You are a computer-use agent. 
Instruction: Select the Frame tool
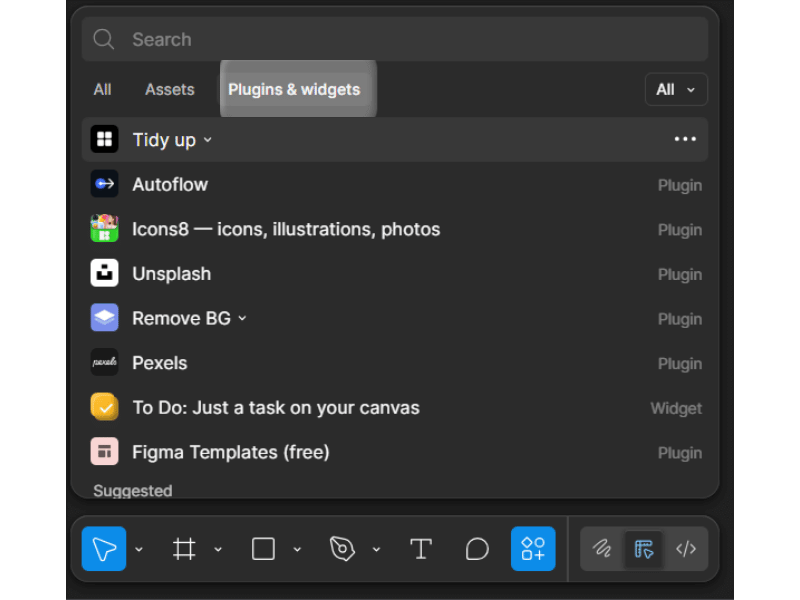tap(184, 549)
